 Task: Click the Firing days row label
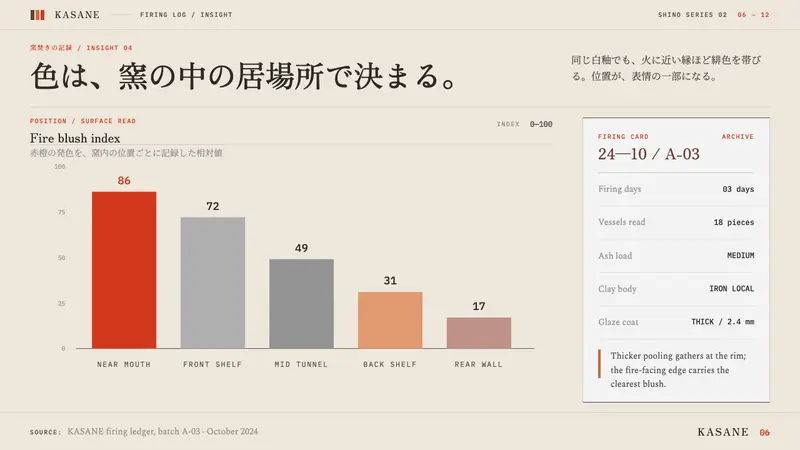click(x=620, y=189)
